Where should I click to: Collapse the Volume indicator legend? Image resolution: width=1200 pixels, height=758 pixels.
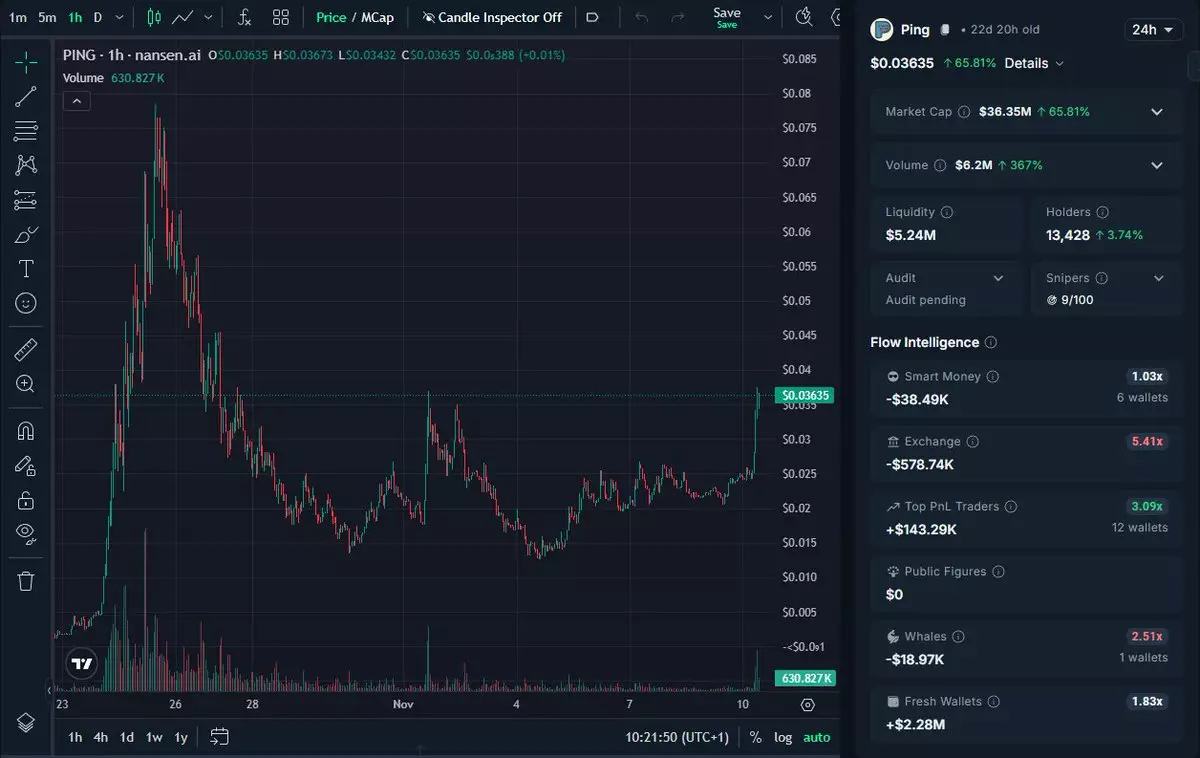tap(76, 101)
